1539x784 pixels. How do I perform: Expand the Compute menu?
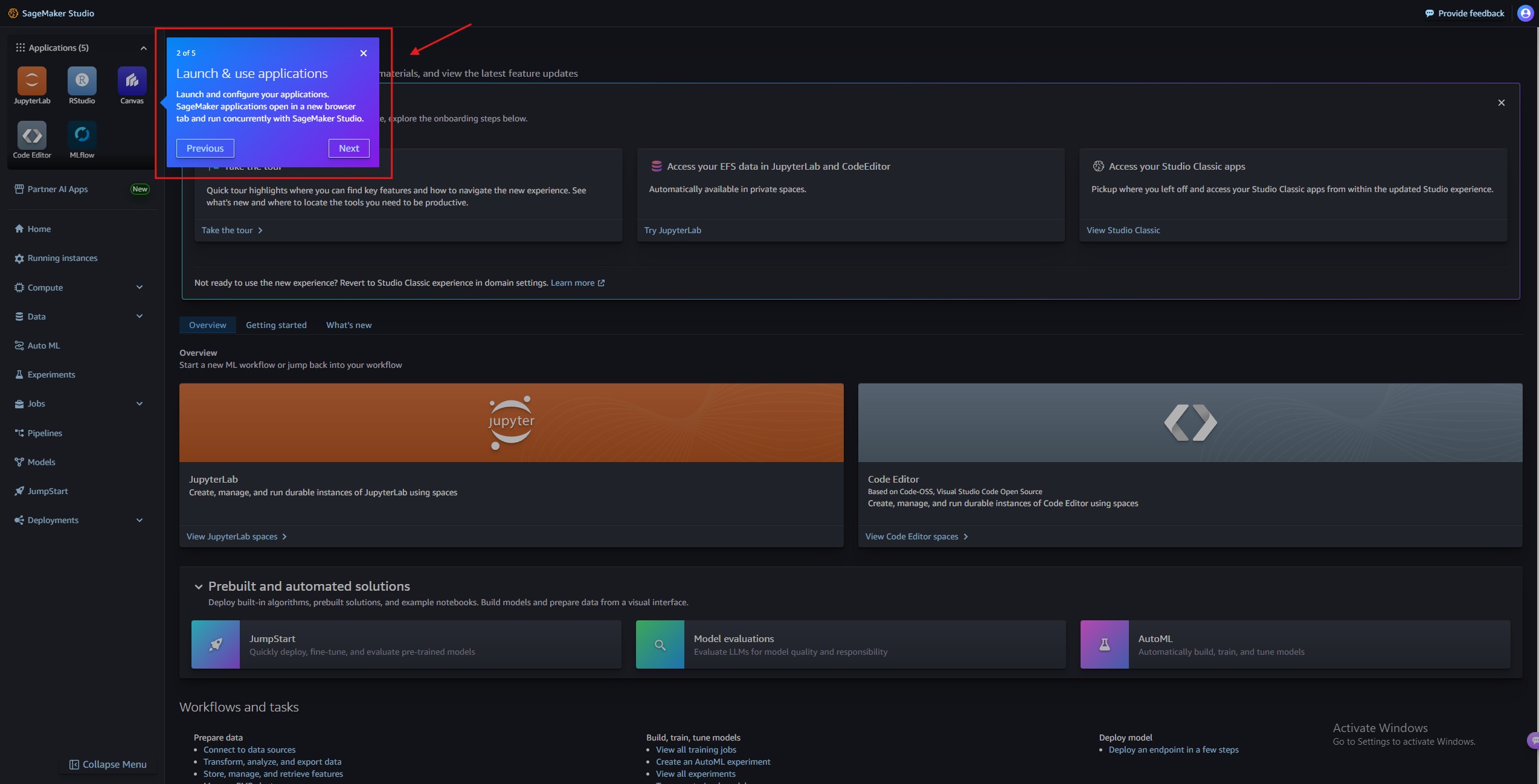click(x=140, y=288)
